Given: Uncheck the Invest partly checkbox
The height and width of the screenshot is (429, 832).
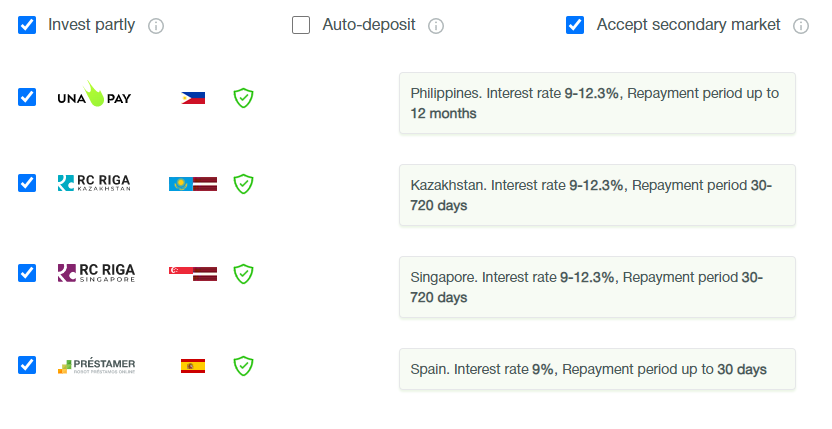Looking at the screenshot, I should click(x=27, y=25).
